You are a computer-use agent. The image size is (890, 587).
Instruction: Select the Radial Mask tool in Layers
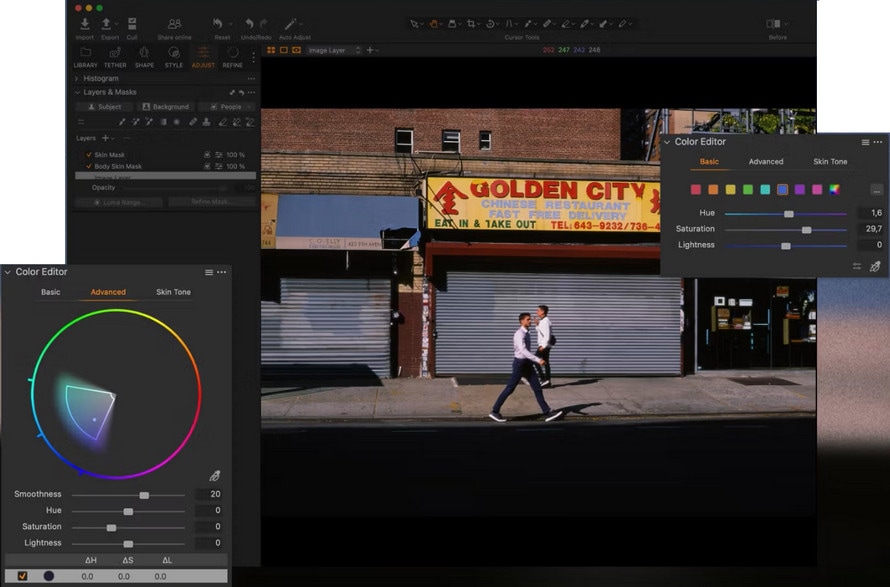point(177,122)
